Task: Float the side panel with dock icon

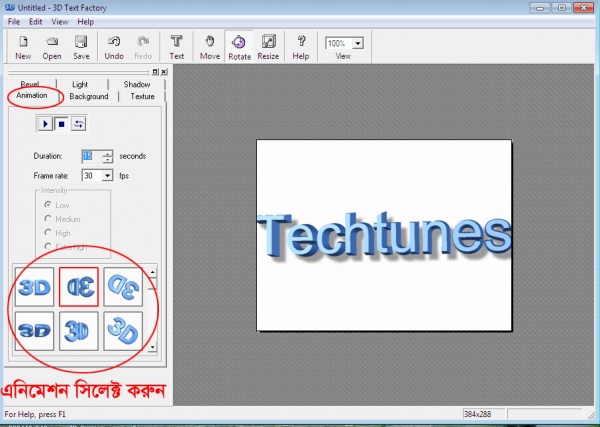Action: [155, 72]
